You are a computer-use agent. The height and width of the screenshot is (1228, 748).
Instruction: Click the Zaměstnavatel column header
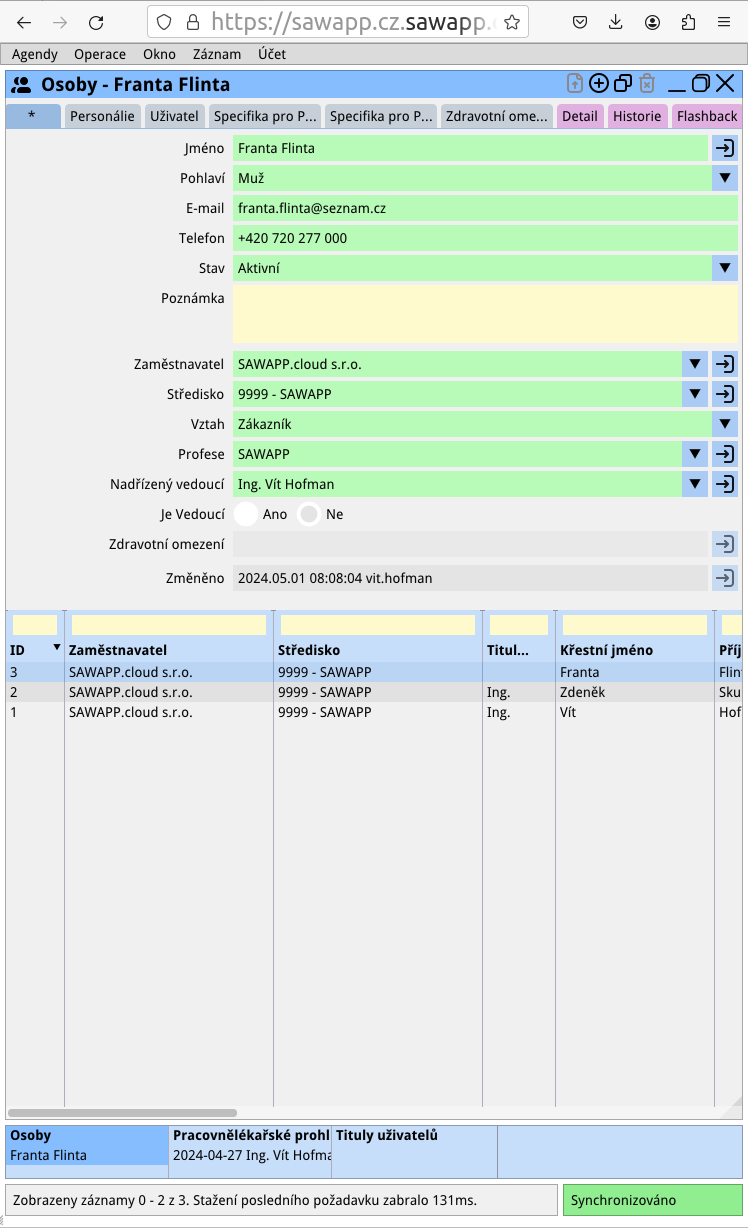tap(118, 650)
